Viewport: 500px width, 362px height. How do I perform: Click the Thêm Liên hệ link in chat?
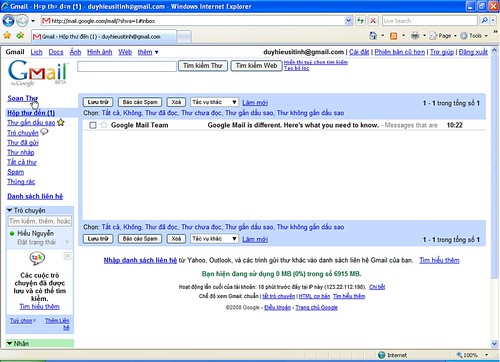(x=57, y=324)
